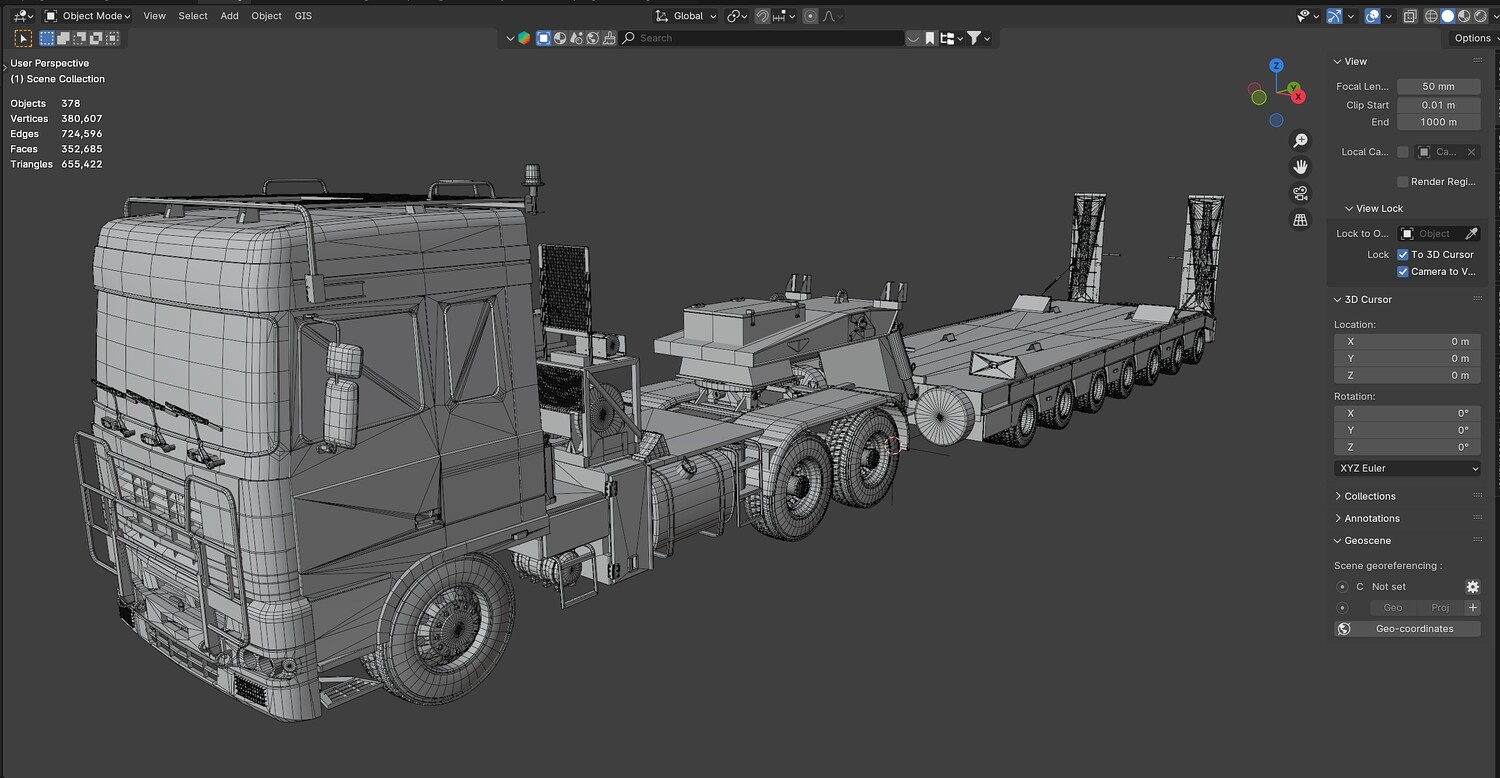Choose the extend selection mode icon
The width and height of the screenshot is (1500, 778).
63,38
